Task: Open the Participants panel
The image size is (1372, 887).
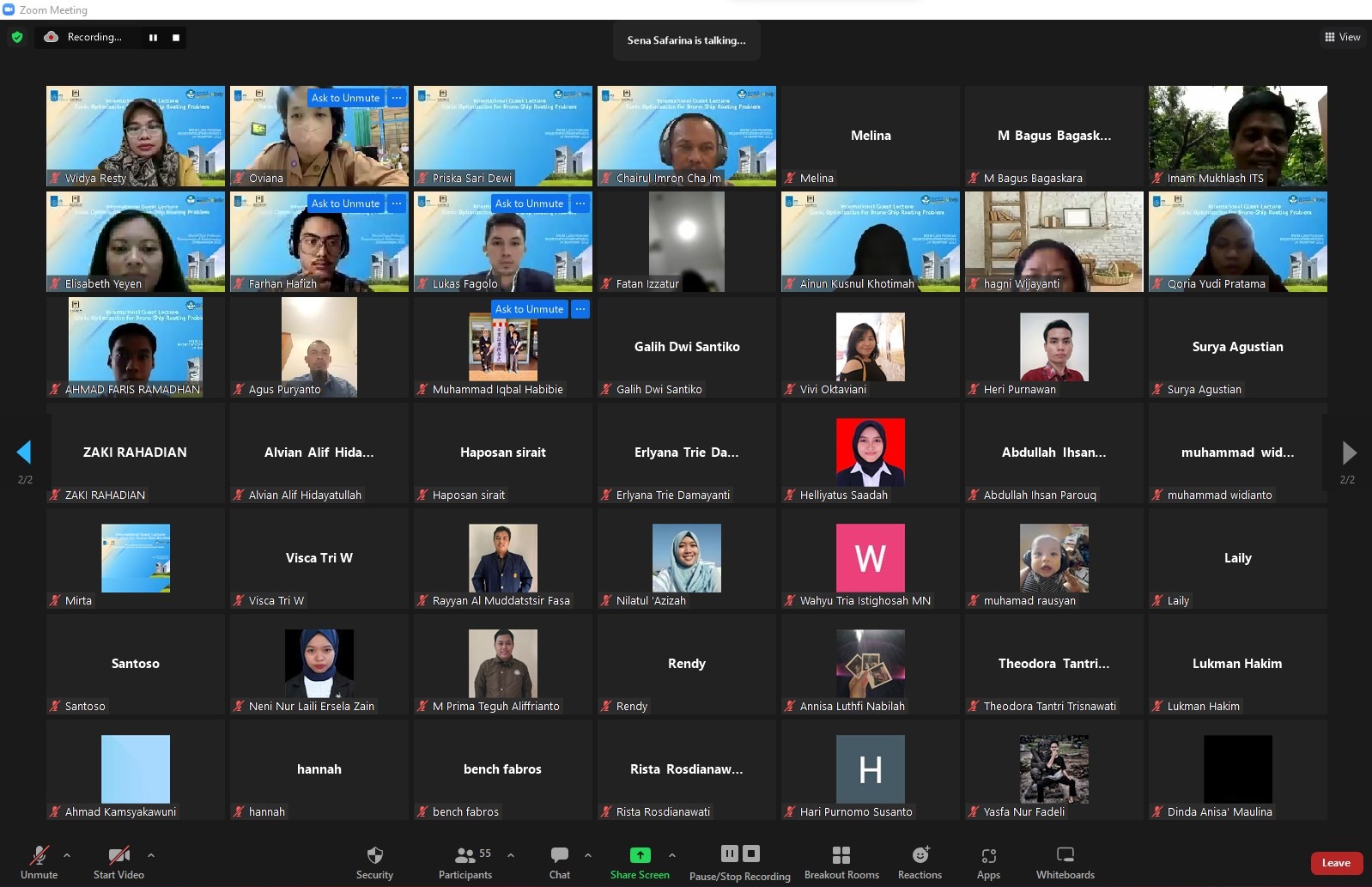Action: pos(465,862)
